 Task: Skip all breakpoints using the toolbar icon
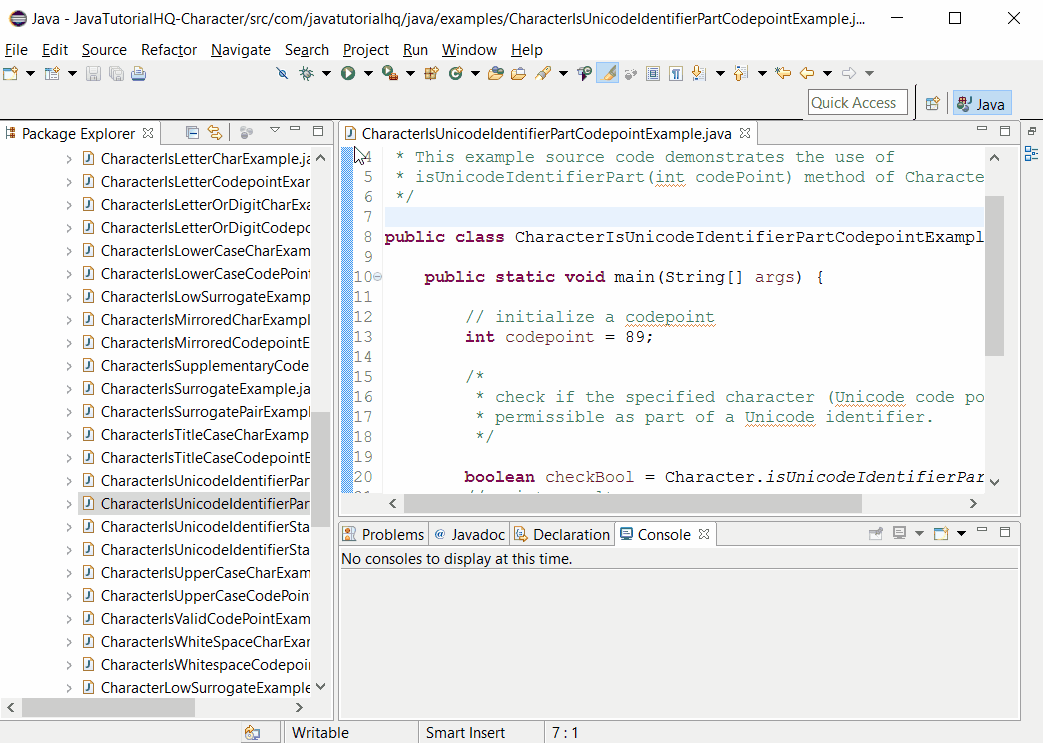point(283,74)
